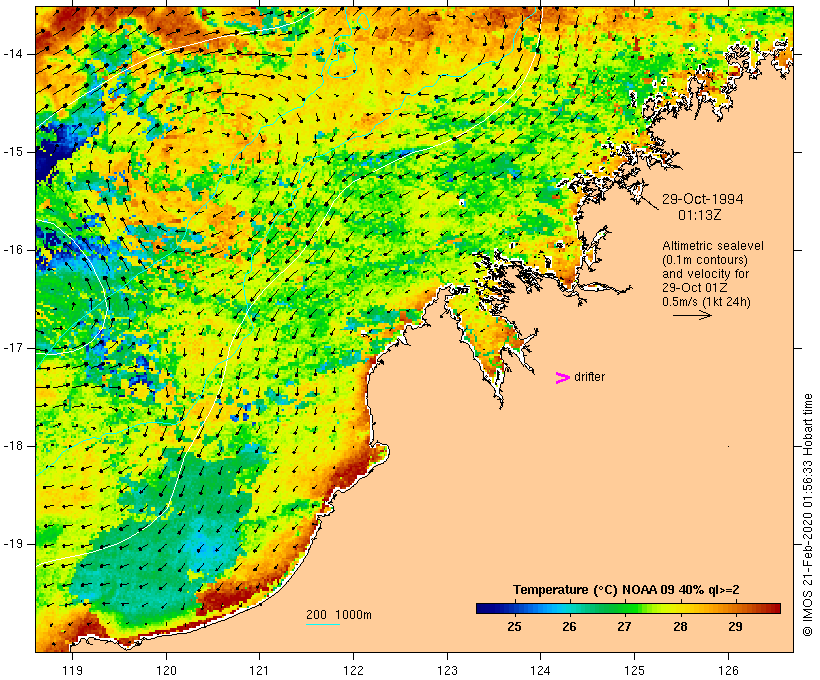Click the '(0.1m contours)' text
Viewport: 820px width, 680px height.
click(x=705, y=260)
